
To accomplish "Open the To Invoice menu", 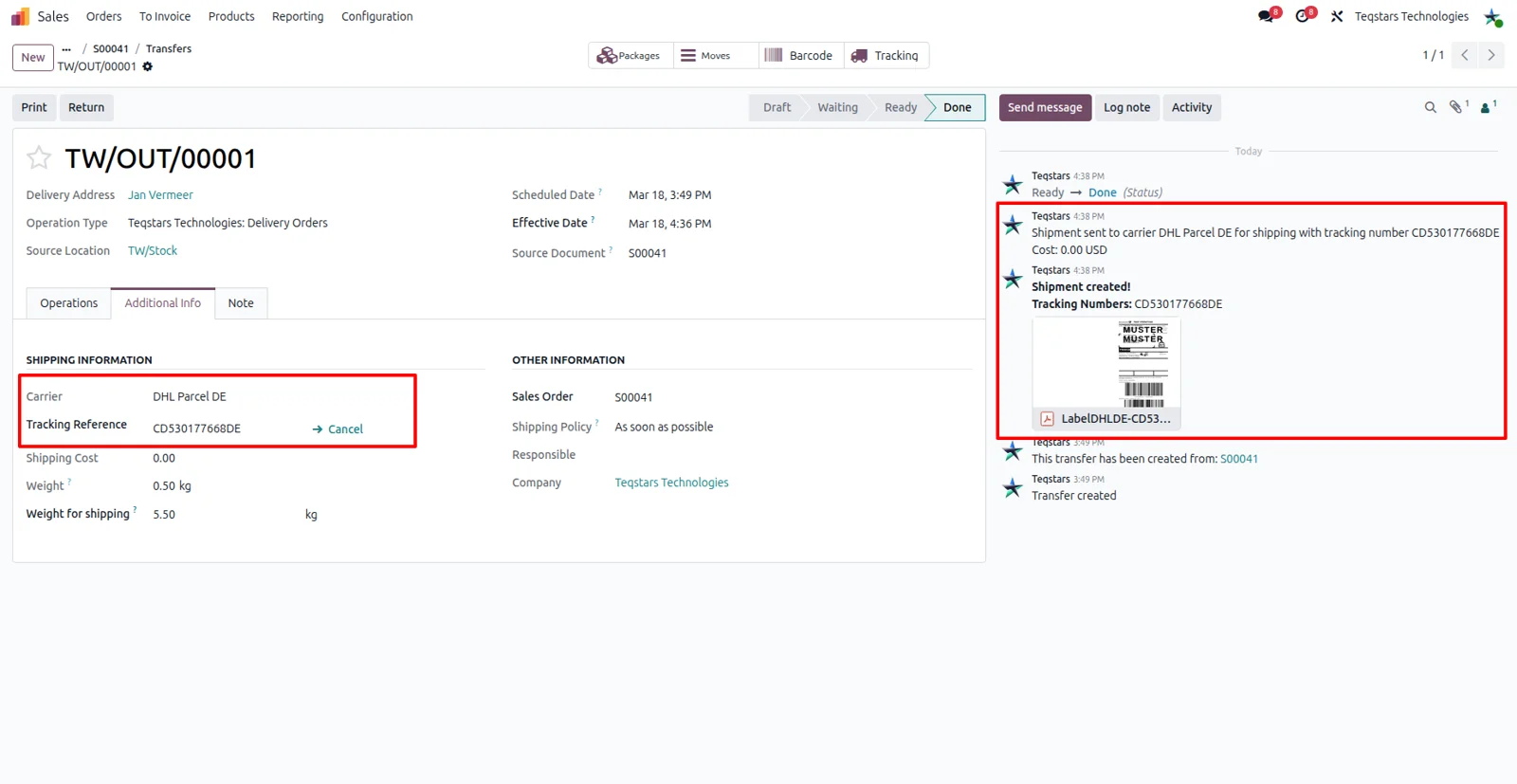I will [165, 16].
